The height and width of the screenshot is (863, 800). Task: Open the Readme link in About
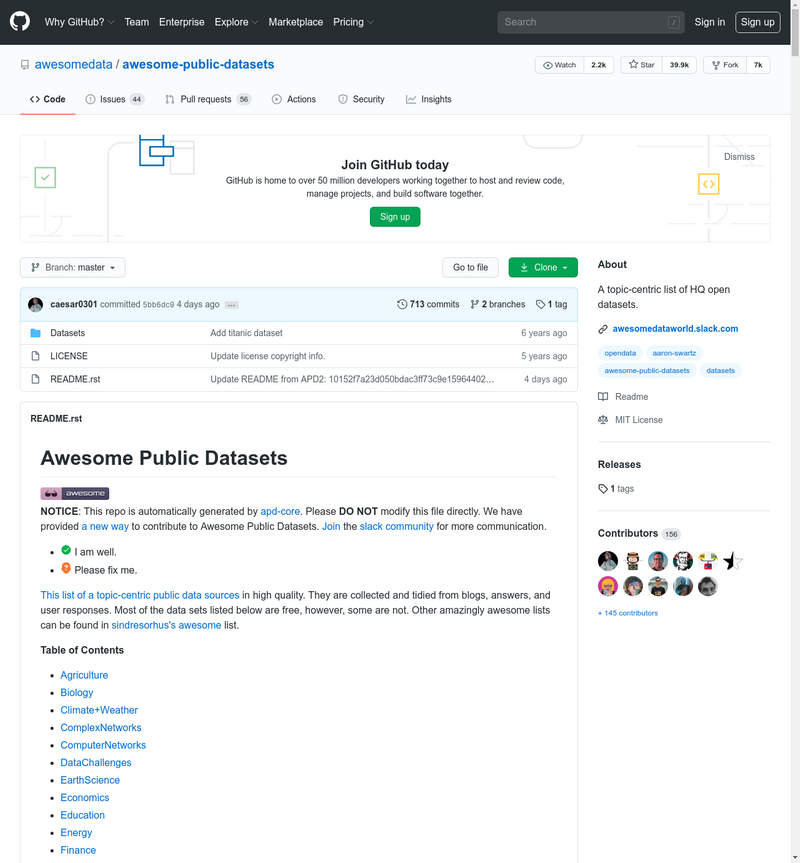tap(623, 397)
